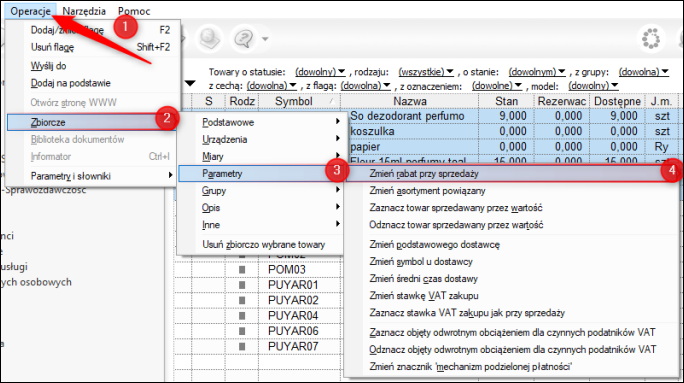Sort by the Nazwa column header
This screenshot has width=684, height=383.
pos(410,101)
